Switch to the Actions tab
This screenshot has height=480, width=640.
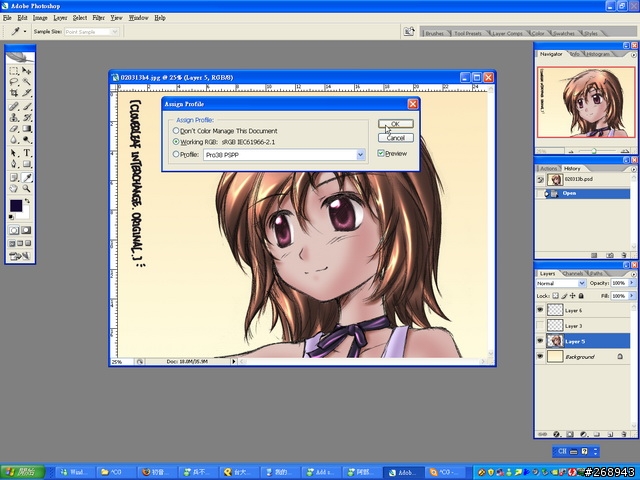point(548,168)
